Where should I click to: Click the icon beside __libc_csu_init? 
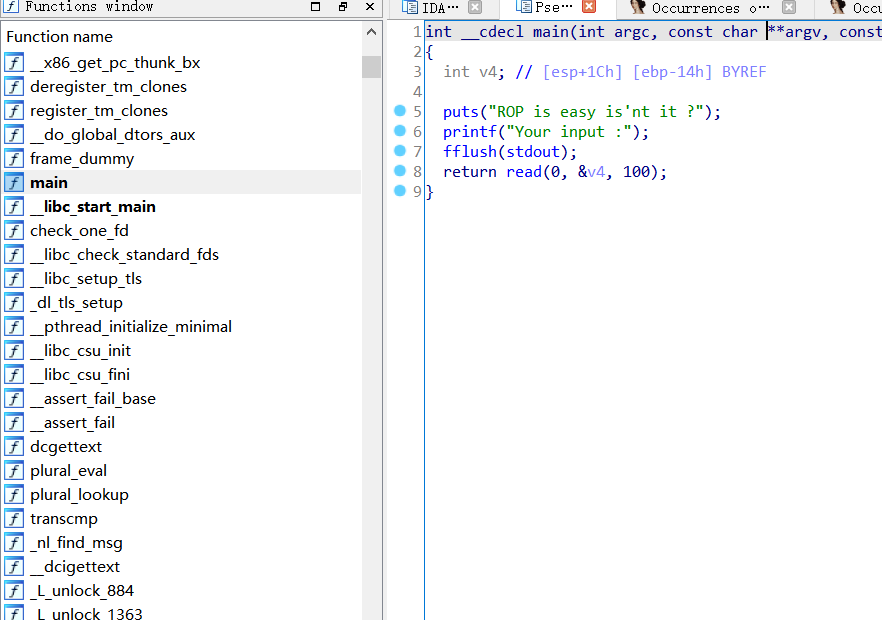14,351
